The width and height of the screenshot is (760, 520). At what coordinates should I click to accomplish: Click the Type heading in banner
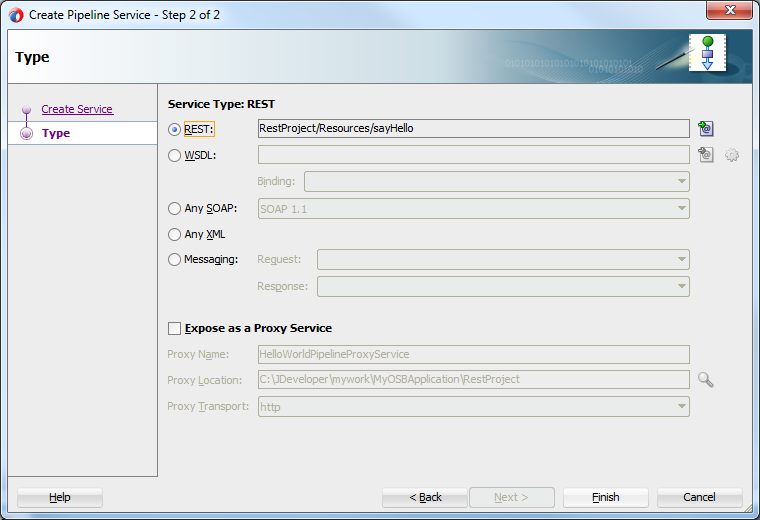(32, 58)
